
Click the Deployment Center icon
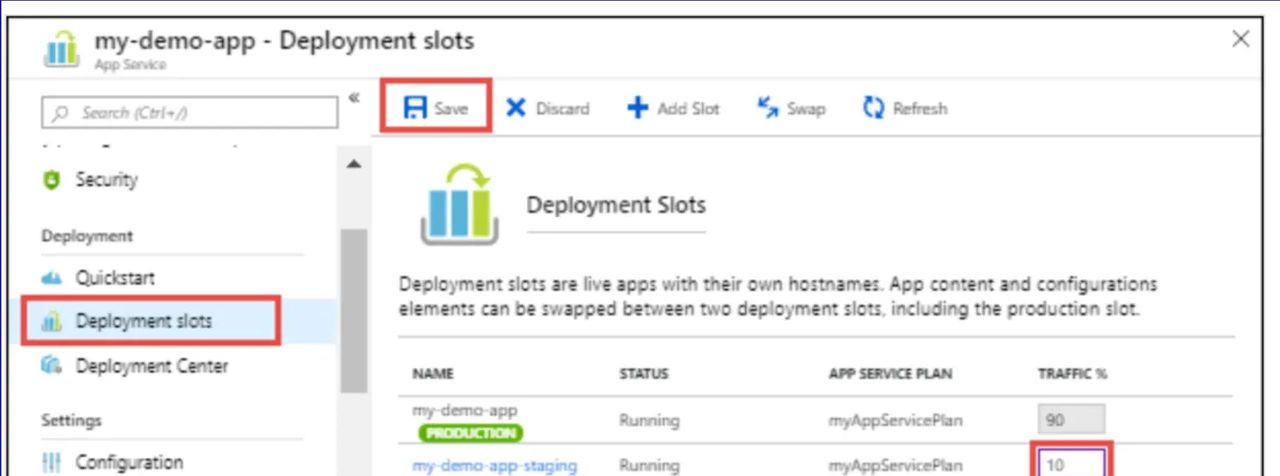click(54, 367)
